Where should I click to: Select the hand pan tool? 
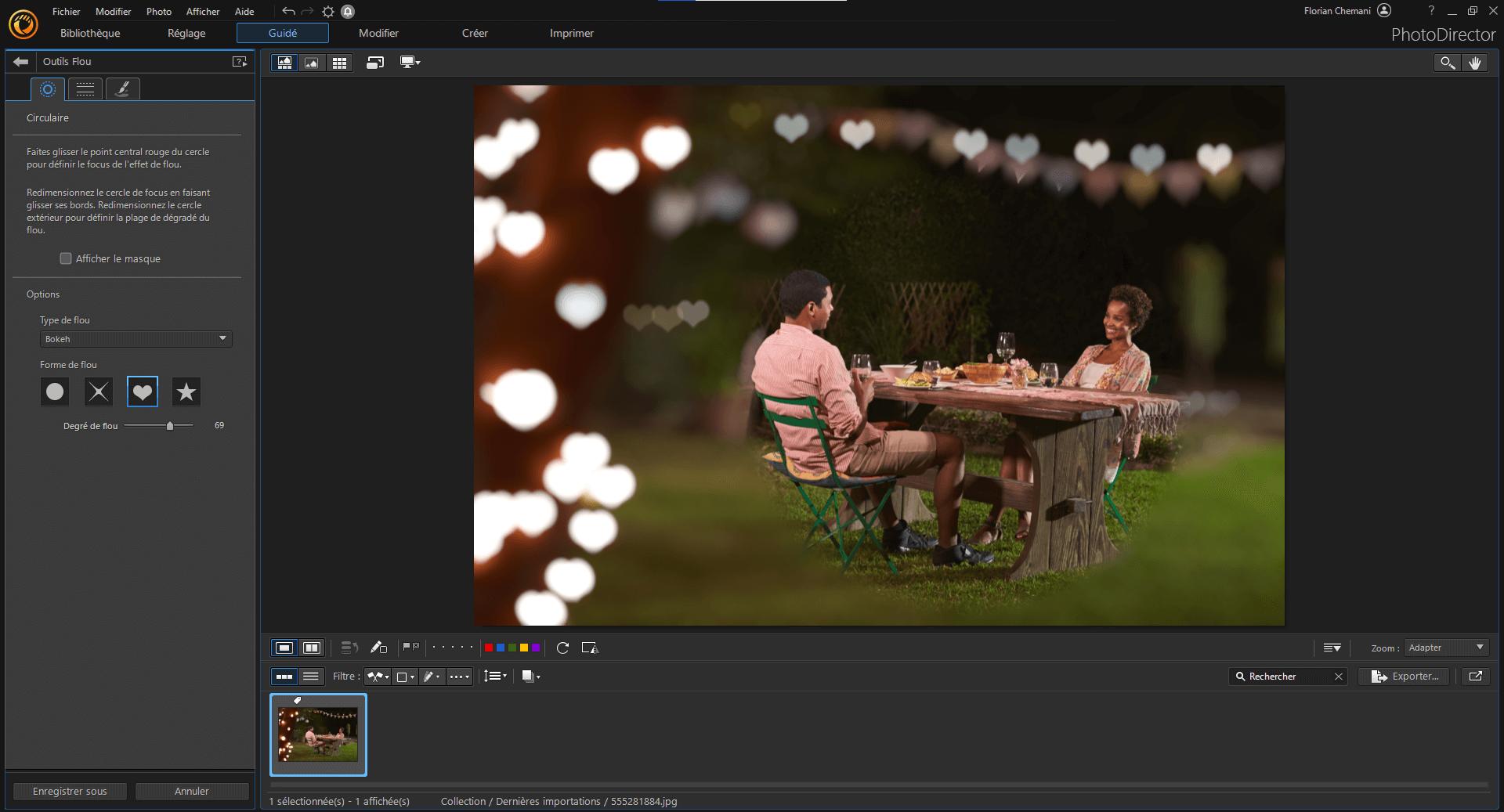(x=1476, y=63)
